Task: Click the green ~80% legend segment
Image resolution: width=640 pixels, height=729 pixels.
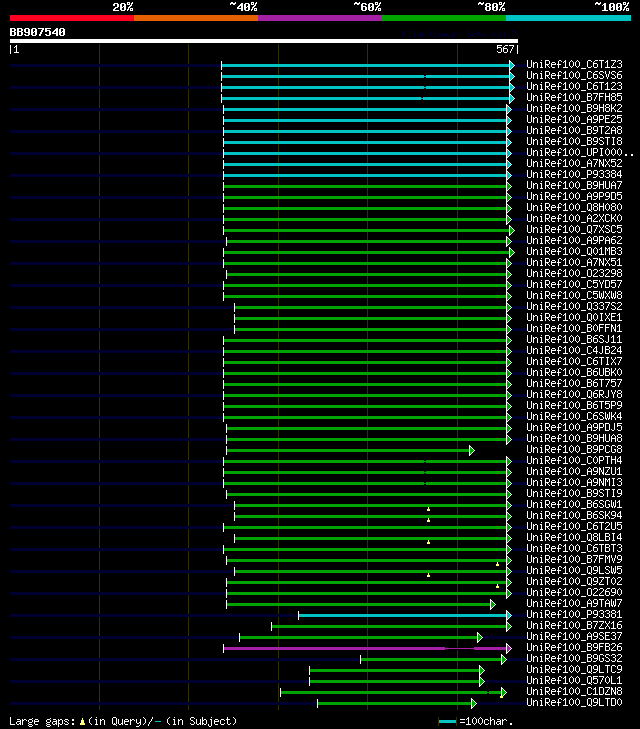Action: pyautogui.click(x=444, y=18)
